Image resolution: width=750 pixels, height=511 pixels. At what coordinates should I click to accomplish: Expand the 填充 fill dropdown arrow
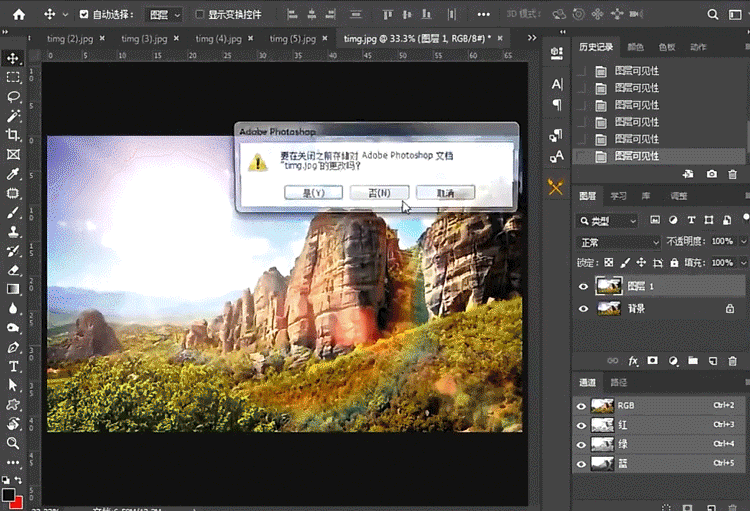[x=743, y=263]
